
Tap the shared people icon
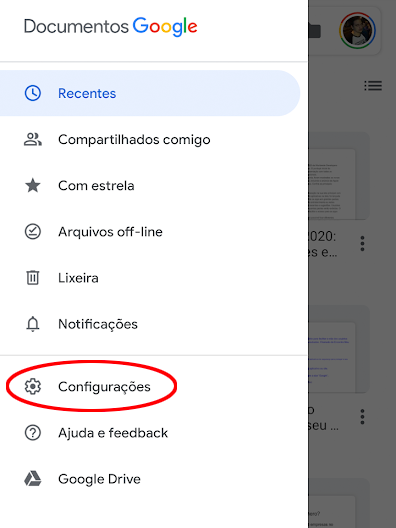pyautogui.click(x=33, y=139)
